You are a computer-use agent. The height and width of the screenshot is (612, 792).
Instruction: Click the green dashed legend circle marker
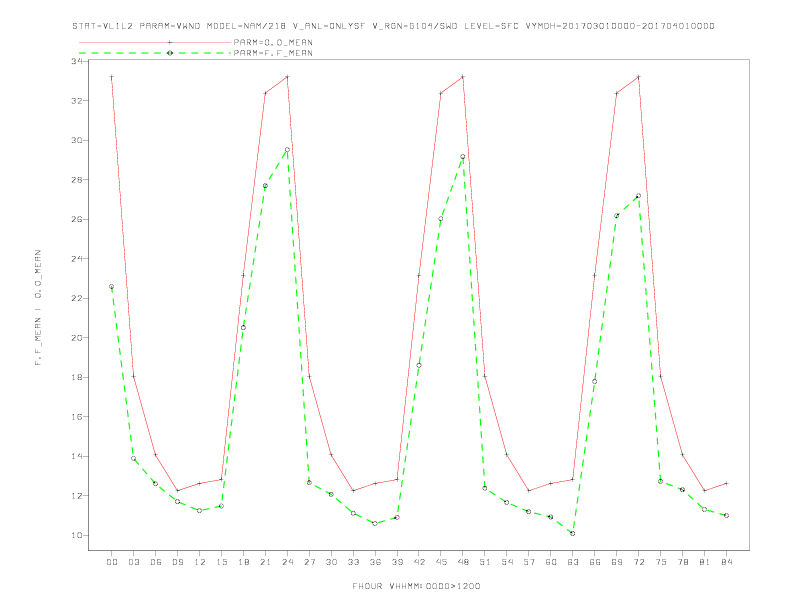click(170, 53)
